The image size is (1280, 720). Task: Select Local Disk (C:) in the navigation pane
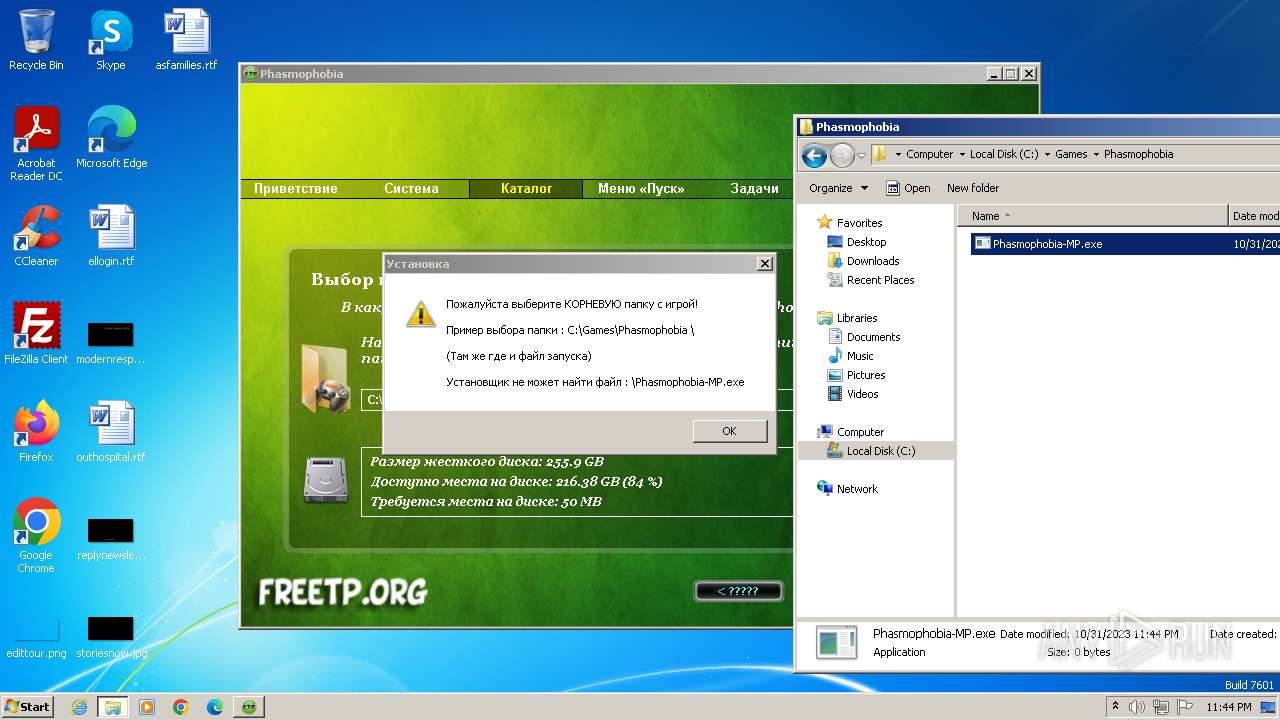pos(880,451)
